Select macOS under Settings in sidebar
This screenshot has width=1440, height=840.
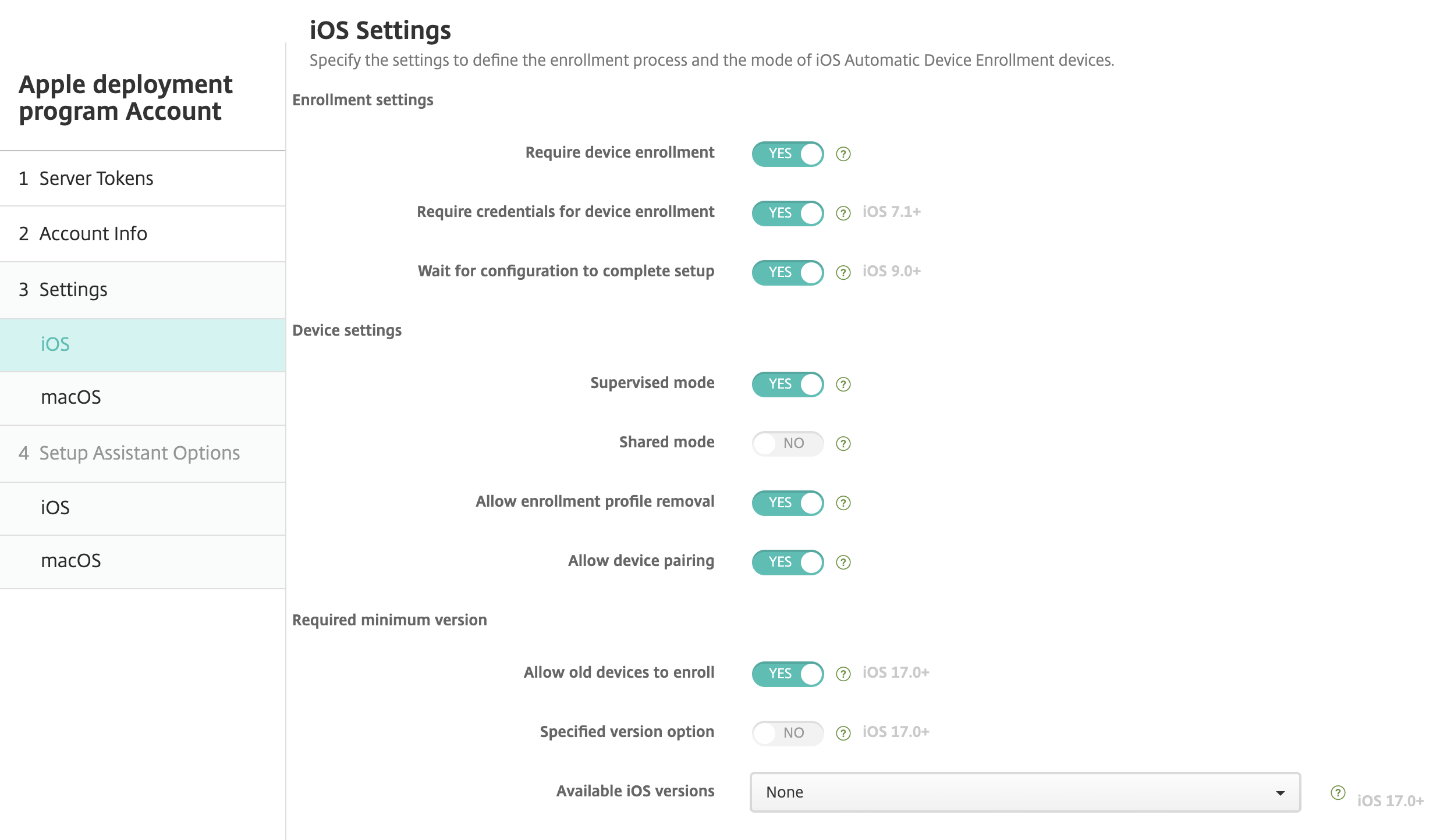[x=71, y=397]
